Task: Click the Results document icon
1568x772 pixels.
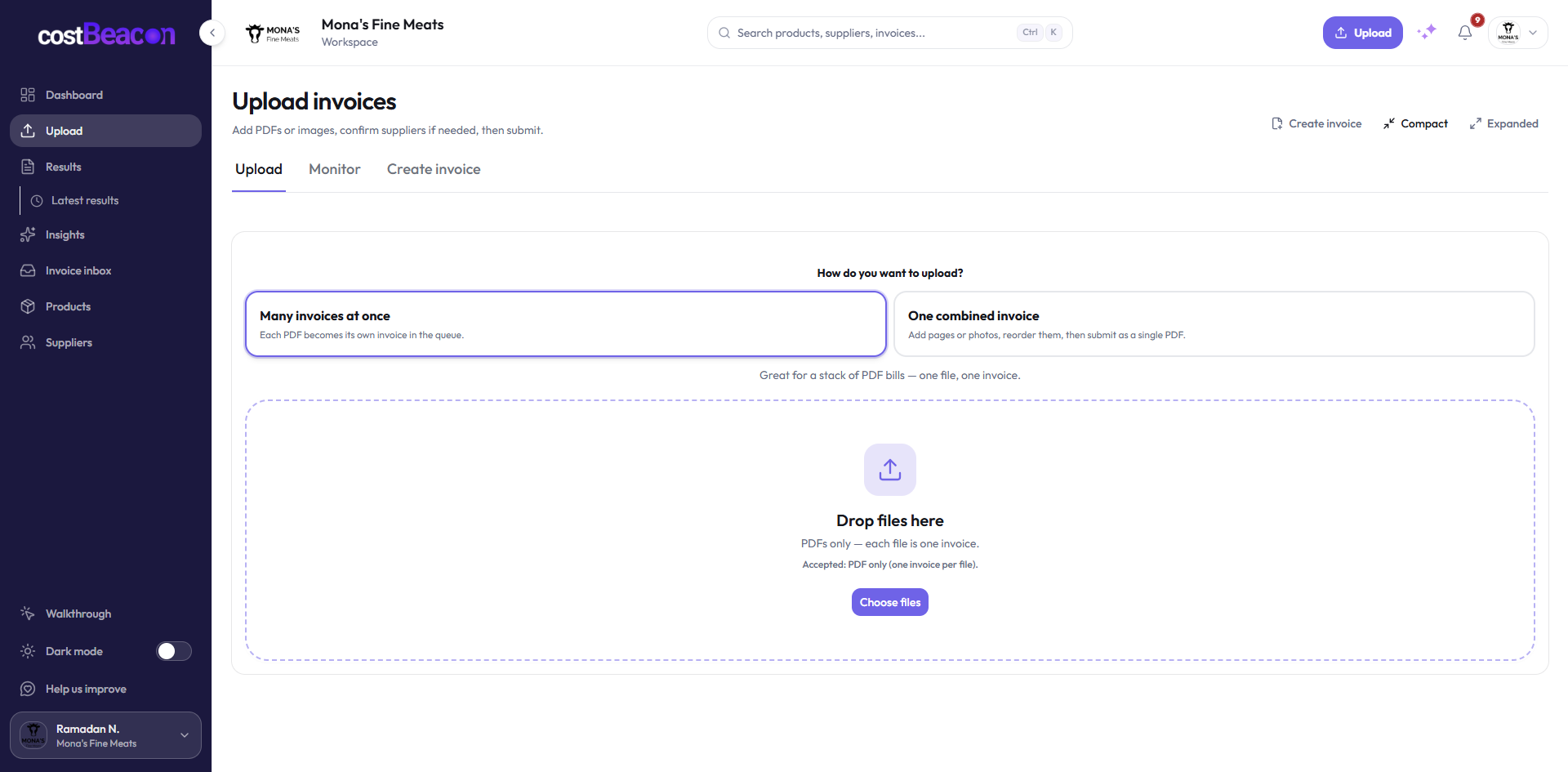Action: tap(28, 167)
